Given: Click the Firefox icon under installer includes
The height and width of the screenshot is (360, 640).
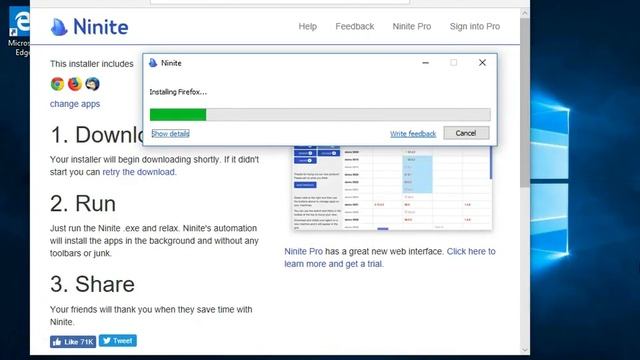Looking at the screenshot, I should click(75, 84).
